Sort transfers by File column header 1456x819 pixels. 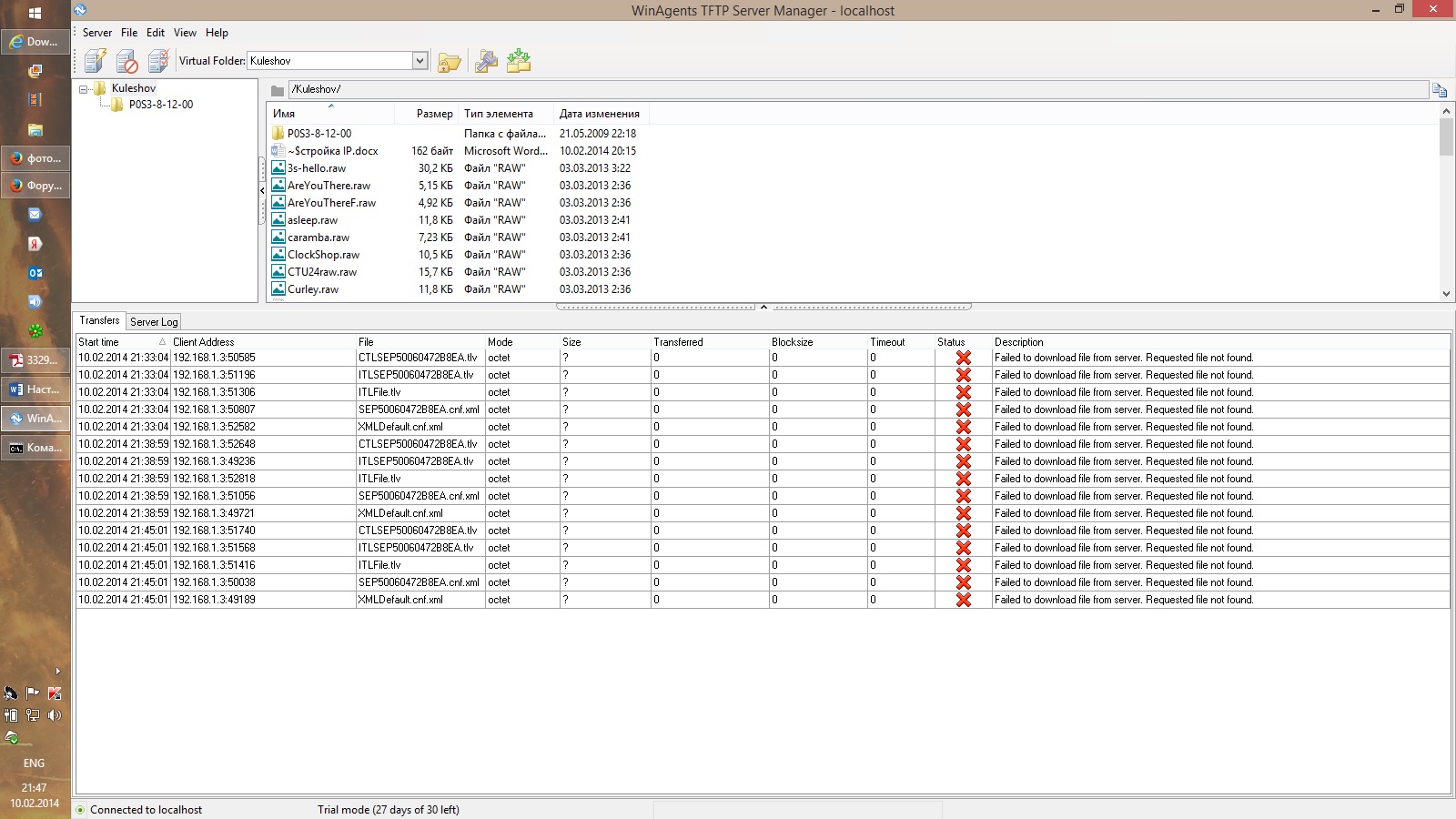pyautogui.click(x=420, y=342)
